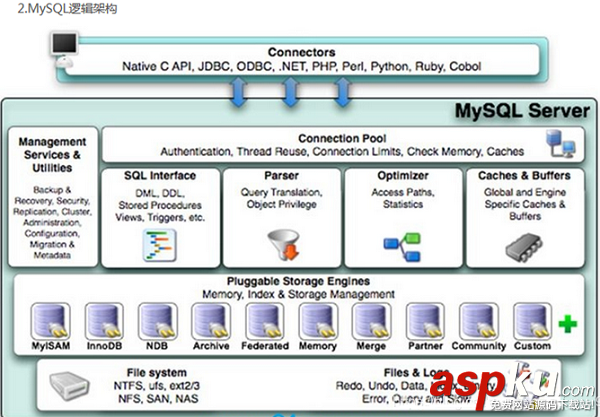
Task: Click the 'MyISAM' label
Action: (x=51, y=346)
